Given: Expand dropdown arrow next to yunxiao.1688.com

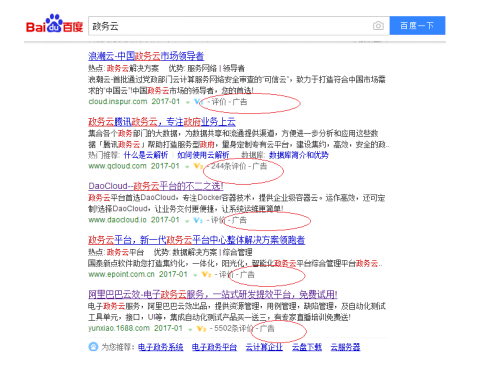Looking at the screenshot, I should (190, 329).
